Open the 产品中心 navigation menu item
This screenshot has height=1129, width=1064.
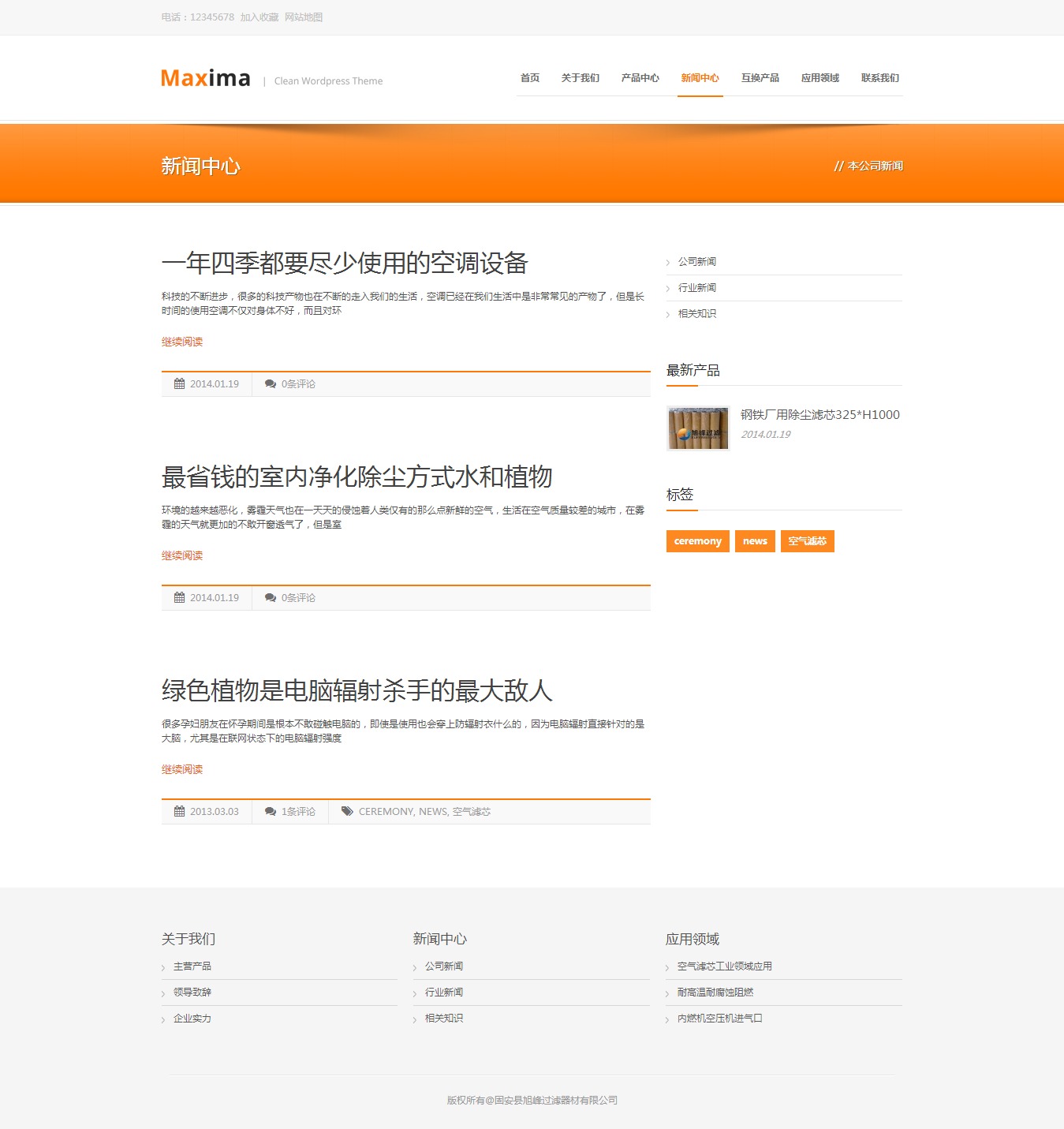(640, 78)
